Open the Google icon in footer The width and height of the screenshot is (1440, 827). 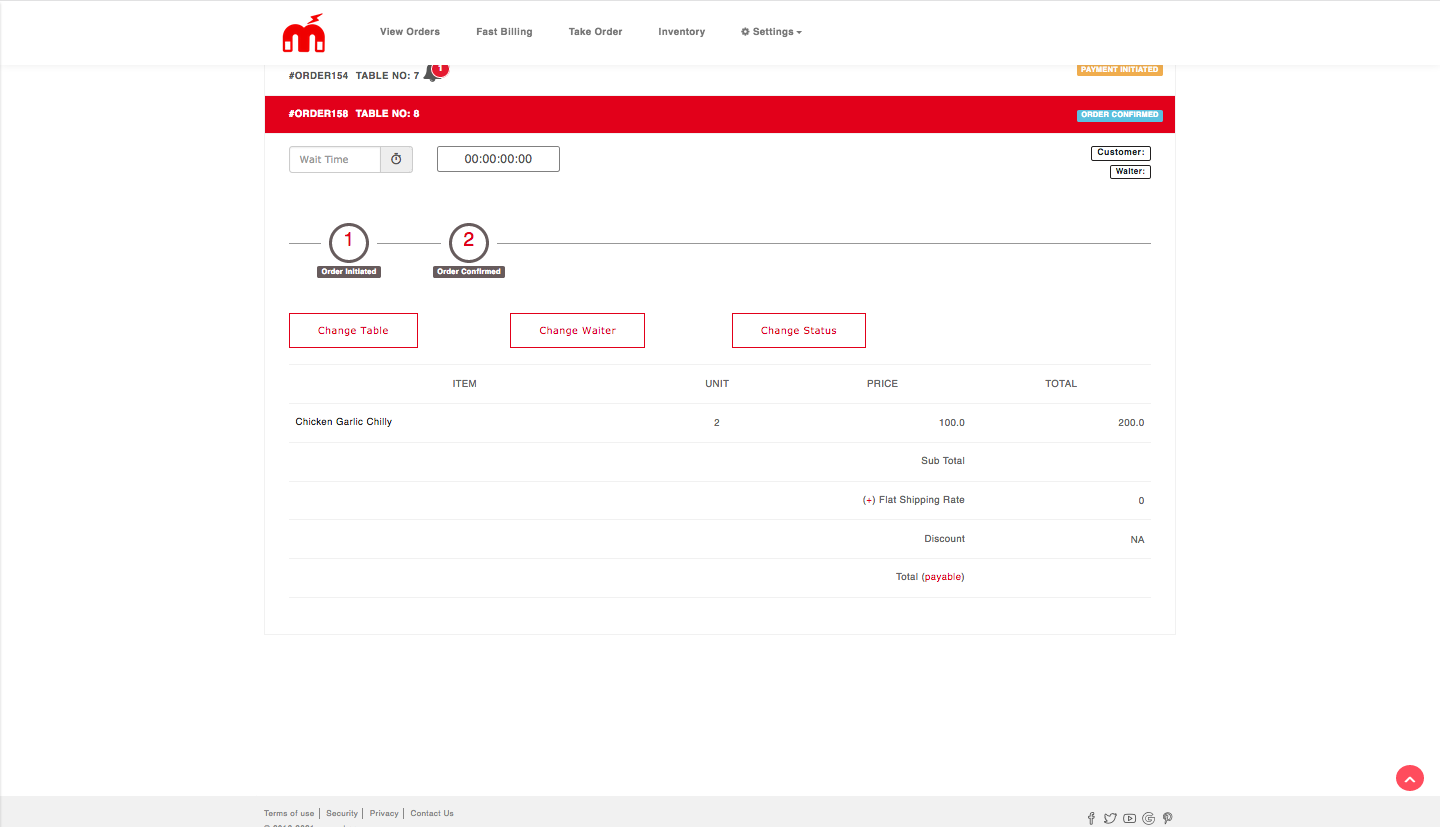coord(1148,818)
